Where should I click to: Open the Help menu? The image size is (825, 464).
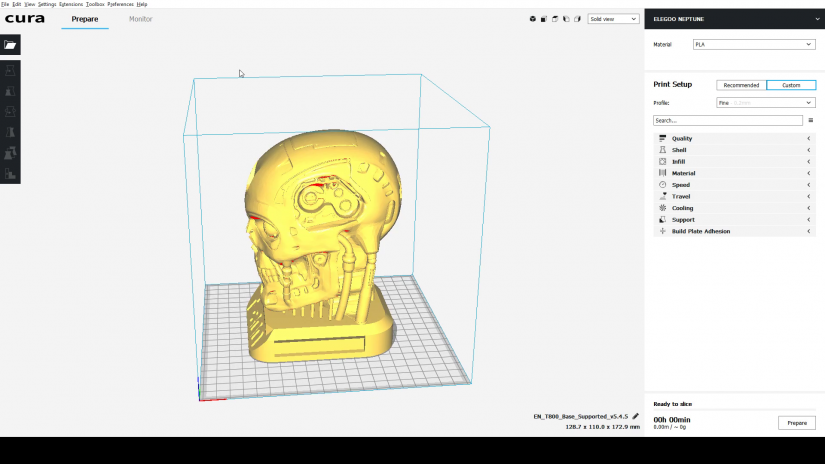point(142,4)
